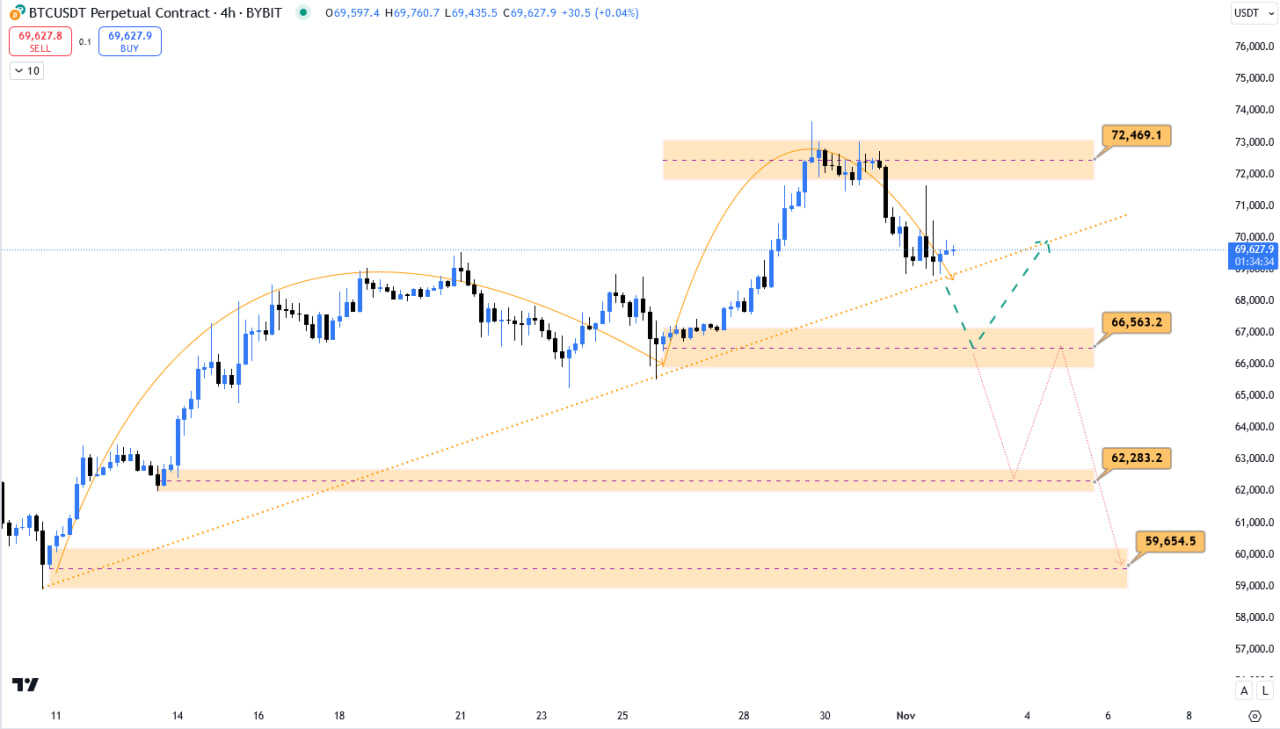Click the TradingView logo
The height and width of the screenshot is (729, 1280).
coord(25,685)
